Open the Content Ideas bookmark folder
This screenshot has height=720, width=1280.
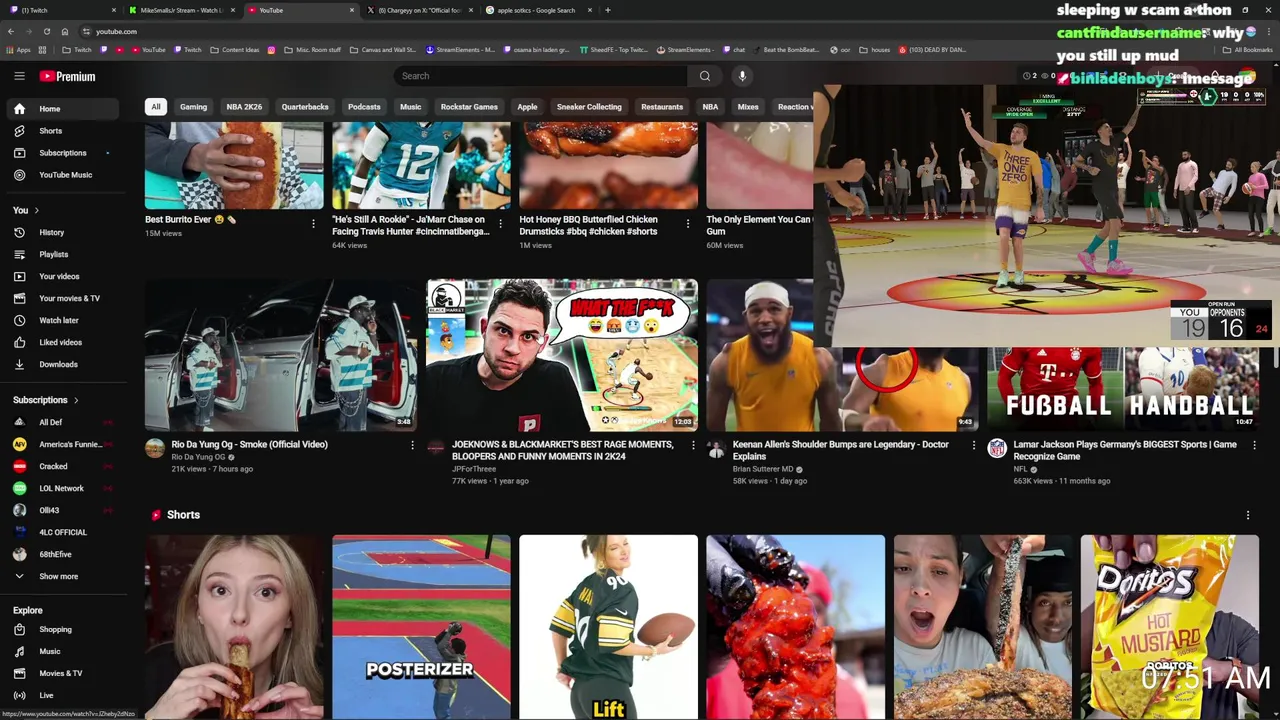235,50
